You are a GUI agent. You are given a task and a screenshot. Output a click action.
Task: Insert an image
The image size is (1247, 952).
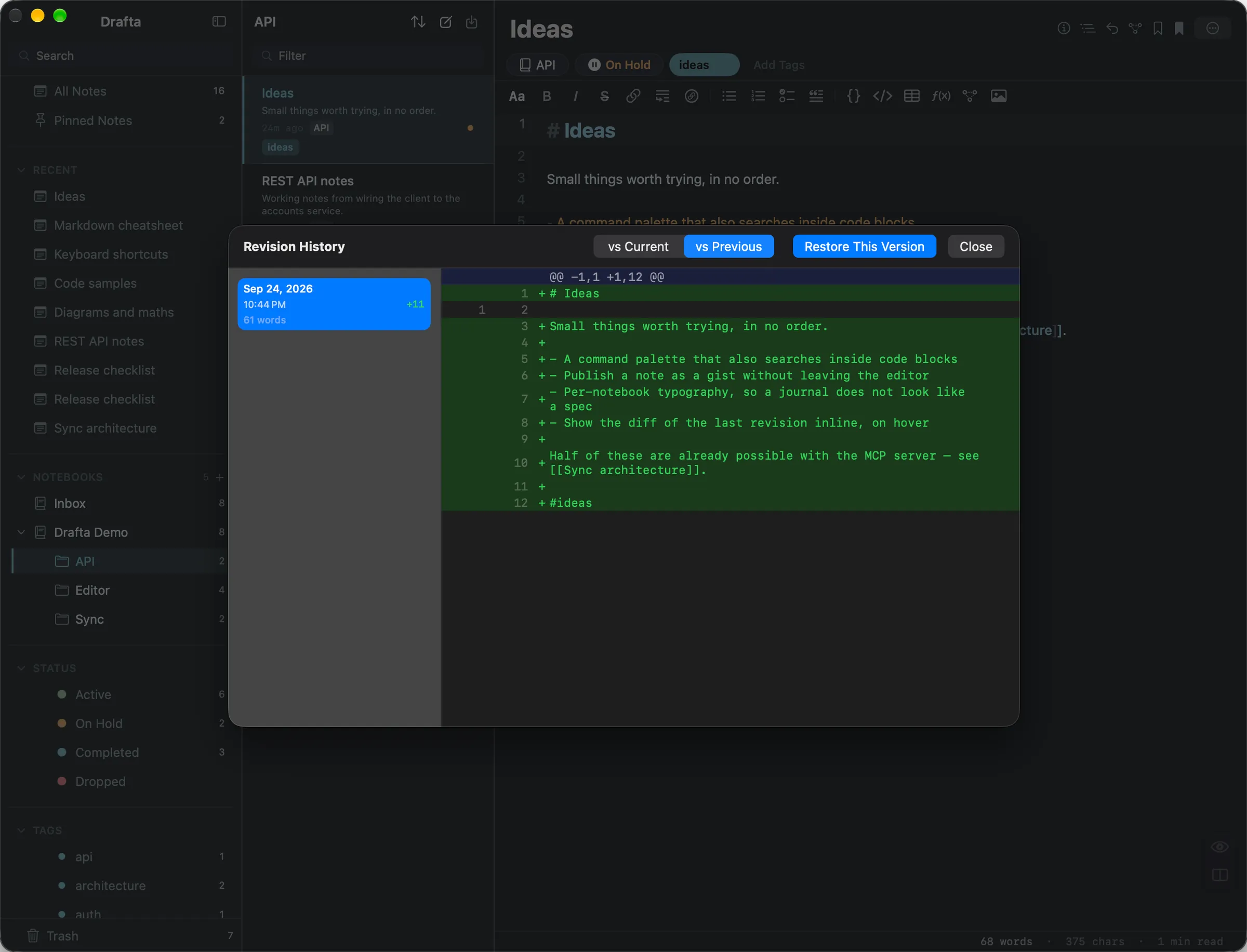[999, 96]
